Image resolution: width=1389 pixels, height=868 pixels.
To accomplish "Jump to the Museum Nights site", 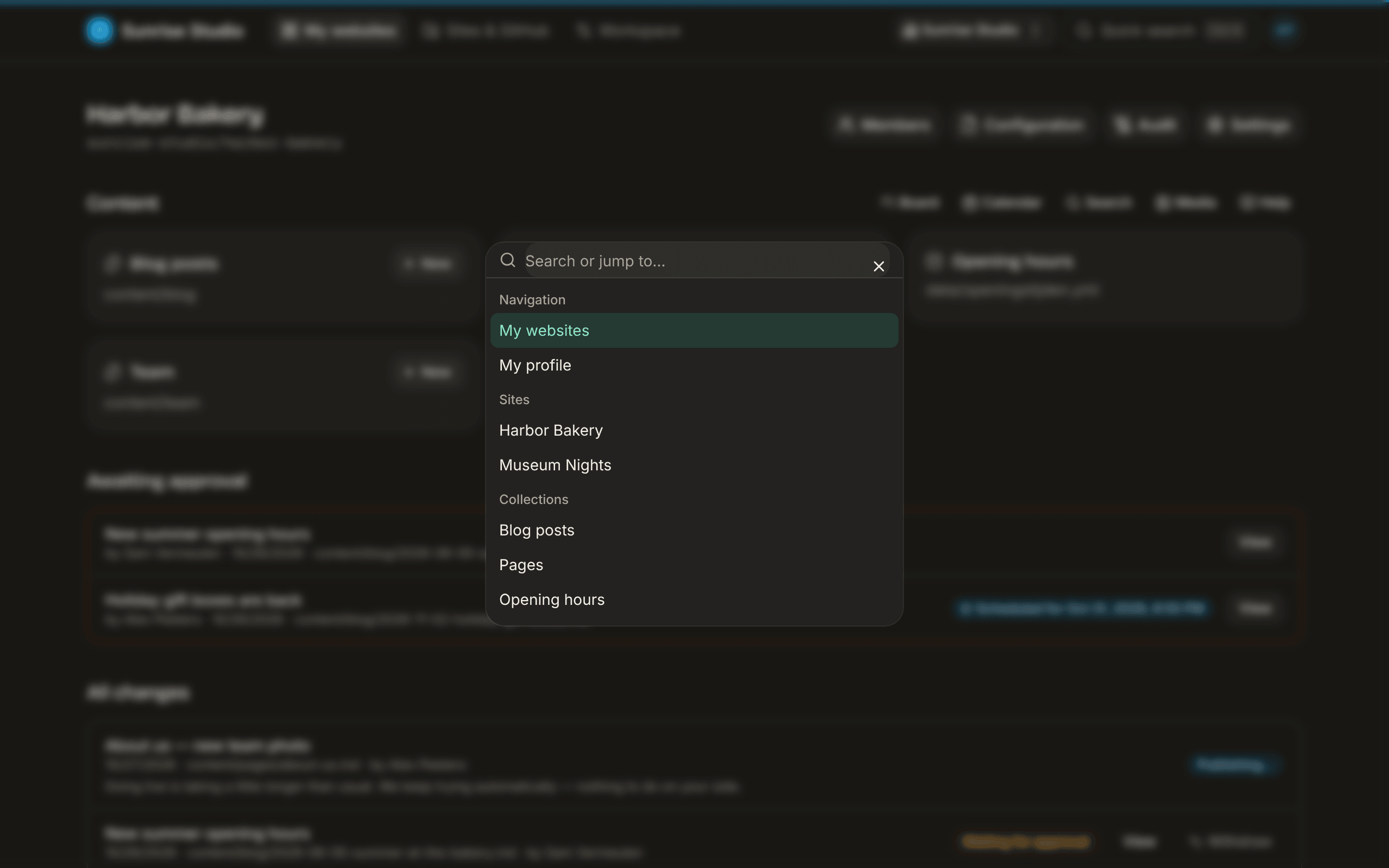I will pos(694,465).
